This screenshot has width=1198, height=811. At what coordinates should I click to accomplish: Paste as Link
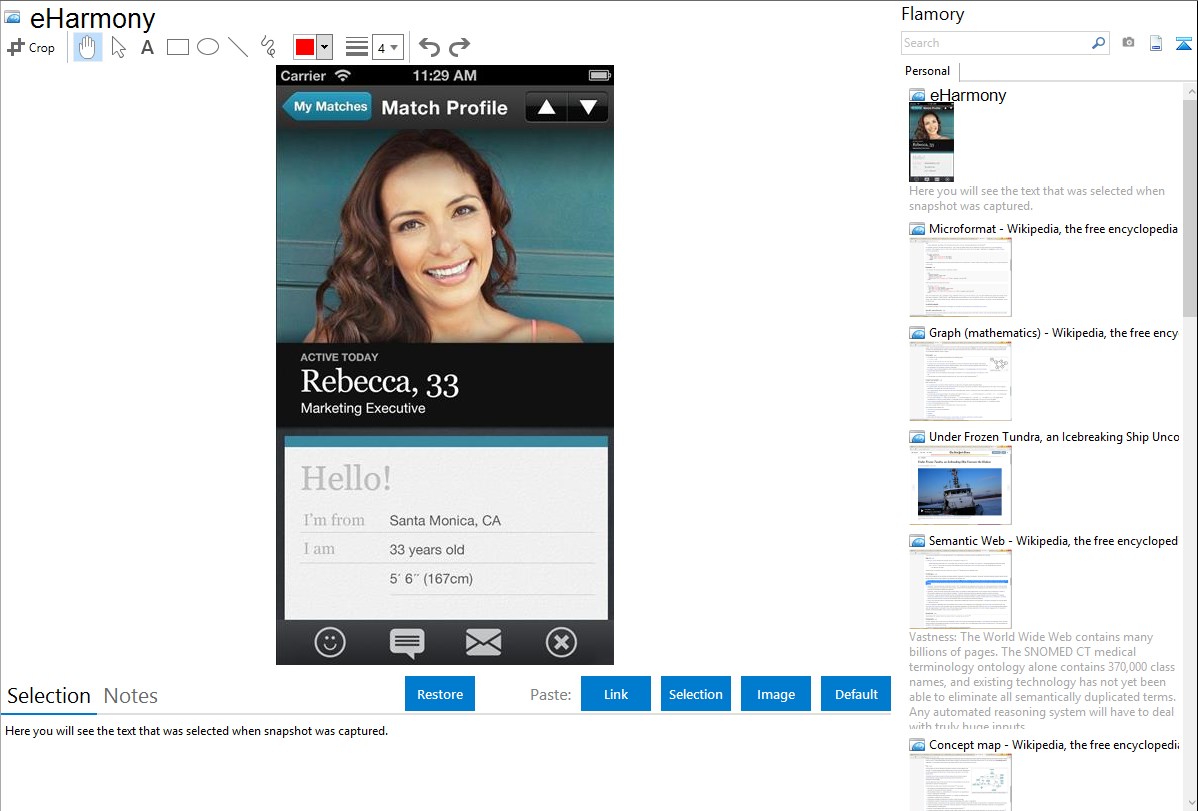click(615, 693)
